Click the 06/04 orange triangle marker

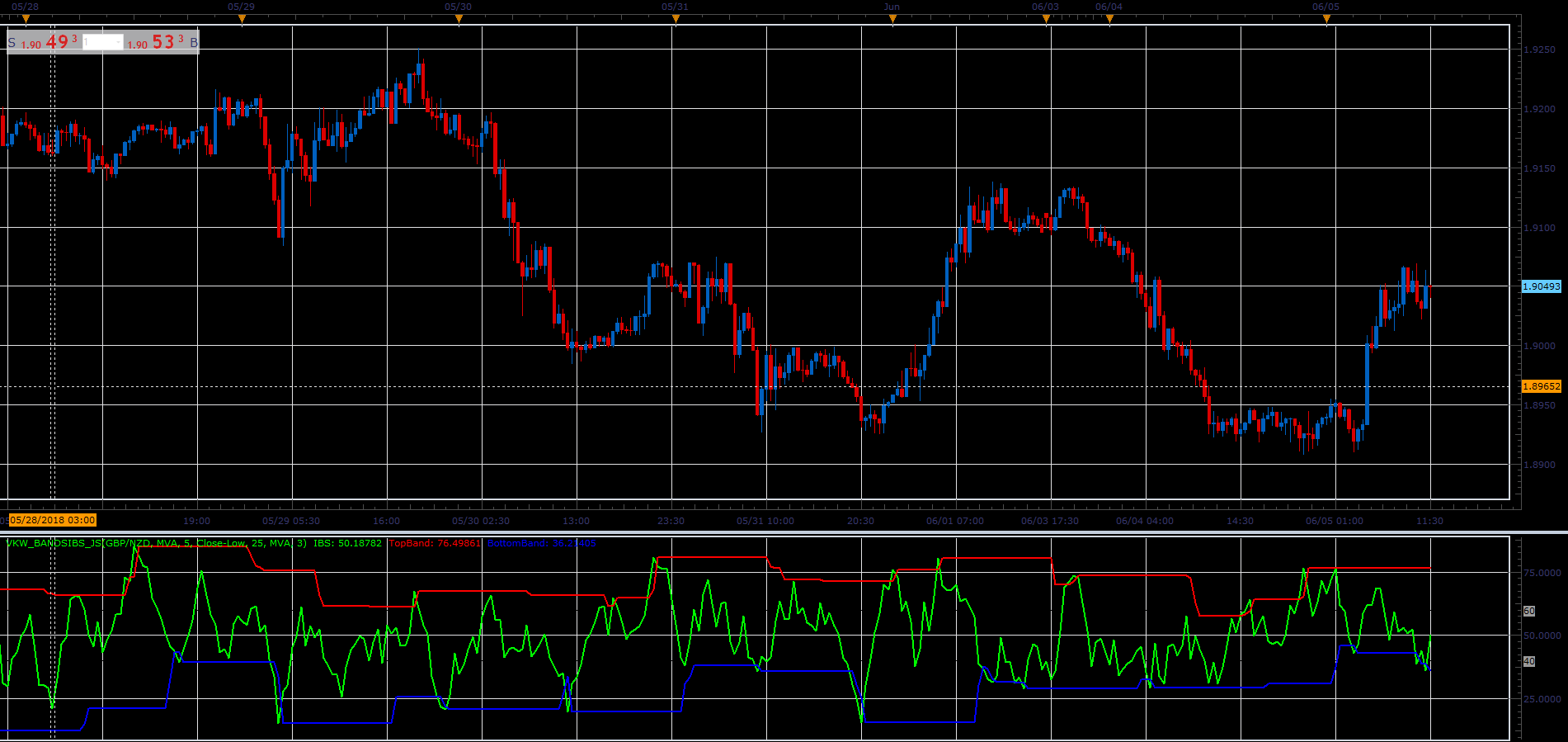[1109, 18]
